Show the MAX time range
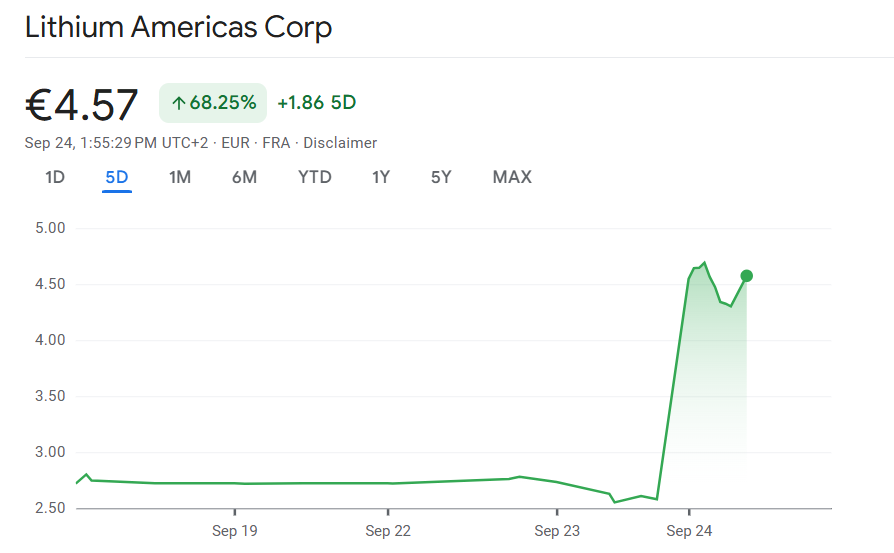894x553 pixels. pyautogui.click(x=512, y=178)
